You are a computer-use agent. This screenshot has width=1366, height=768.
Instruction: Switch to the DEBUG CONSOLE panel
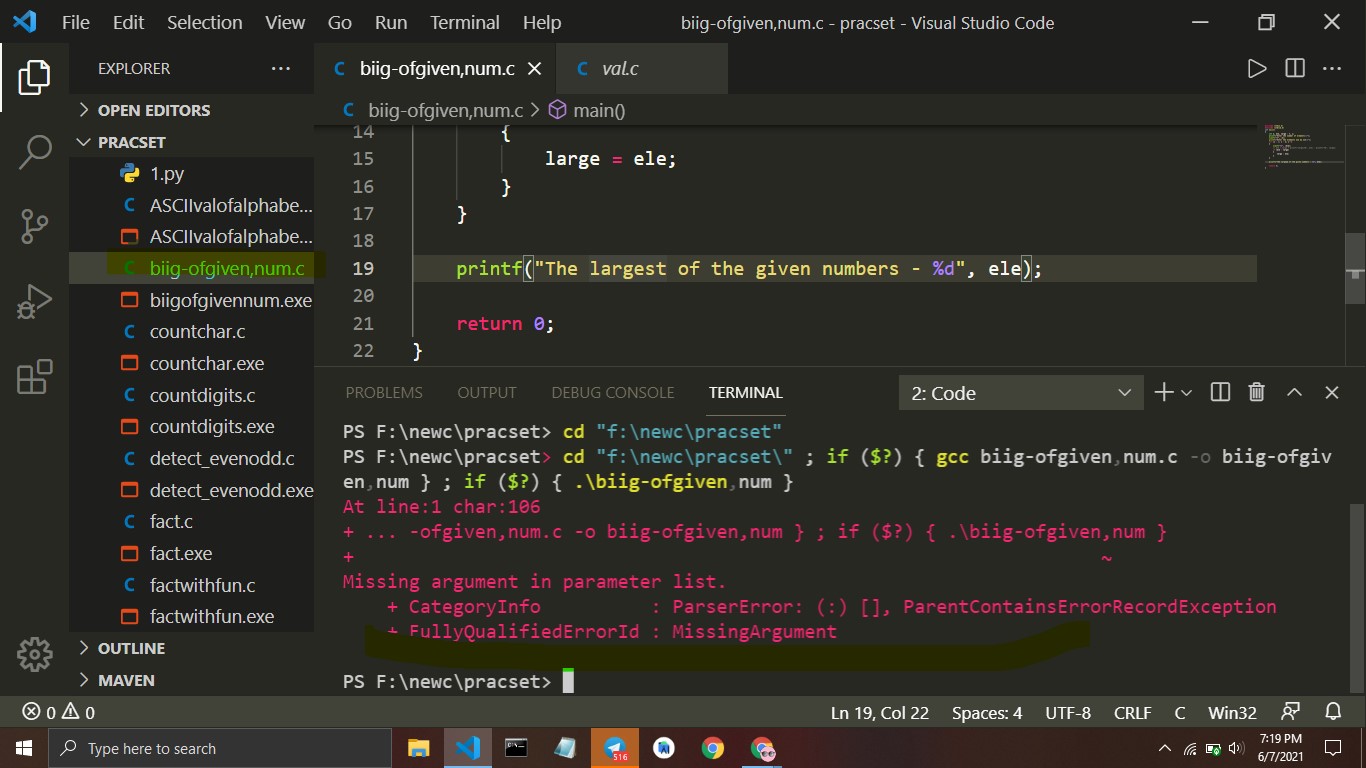[x=612, y=392]
